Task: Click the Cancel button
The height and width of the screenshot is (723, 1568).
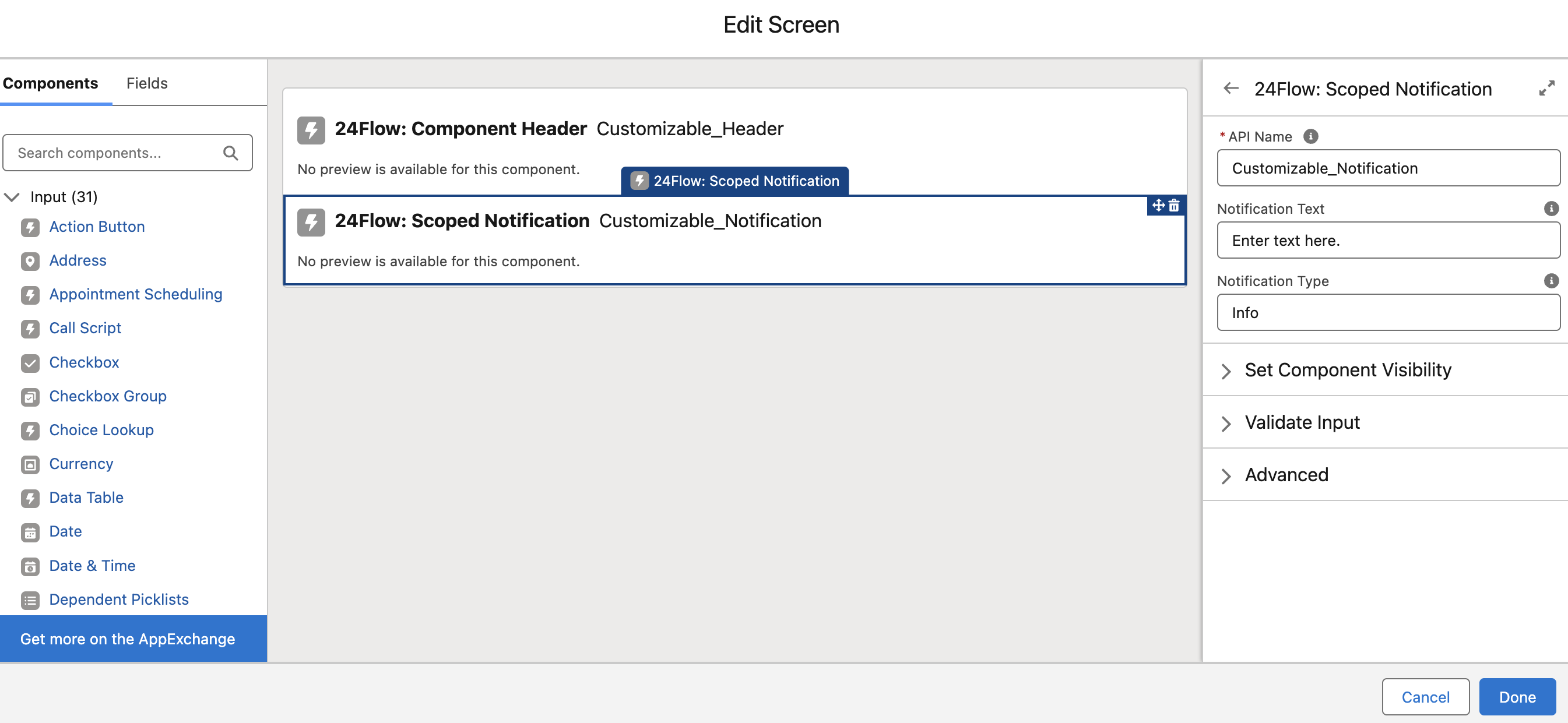Action: (1425, 697)
